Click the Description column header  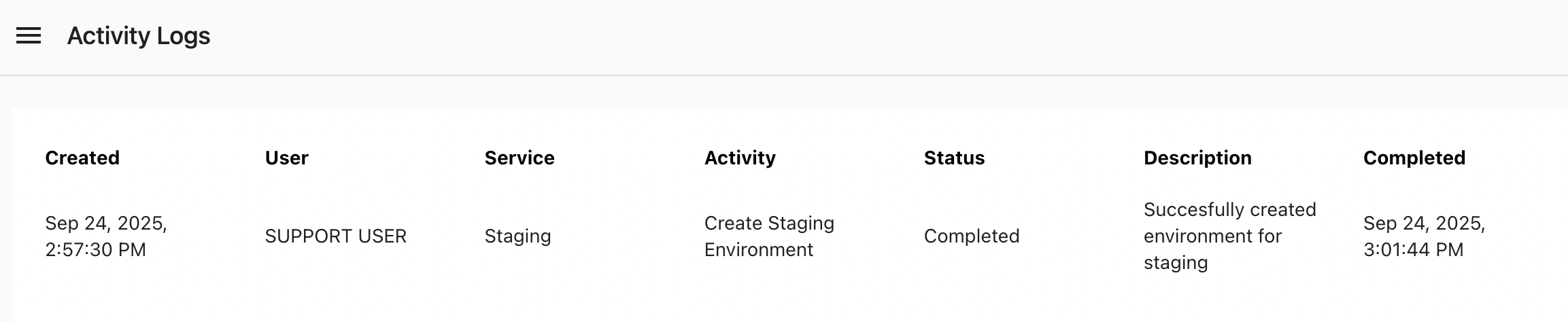tap(1197, 158)
